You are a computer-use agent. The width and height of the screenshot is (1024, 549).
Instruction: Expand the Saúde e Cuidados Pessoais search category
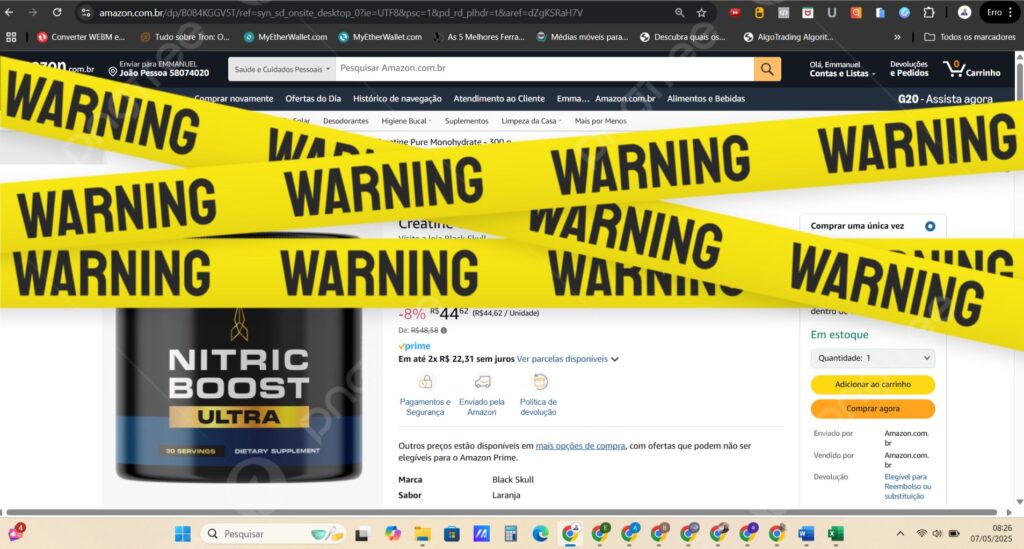pos(282,69)
